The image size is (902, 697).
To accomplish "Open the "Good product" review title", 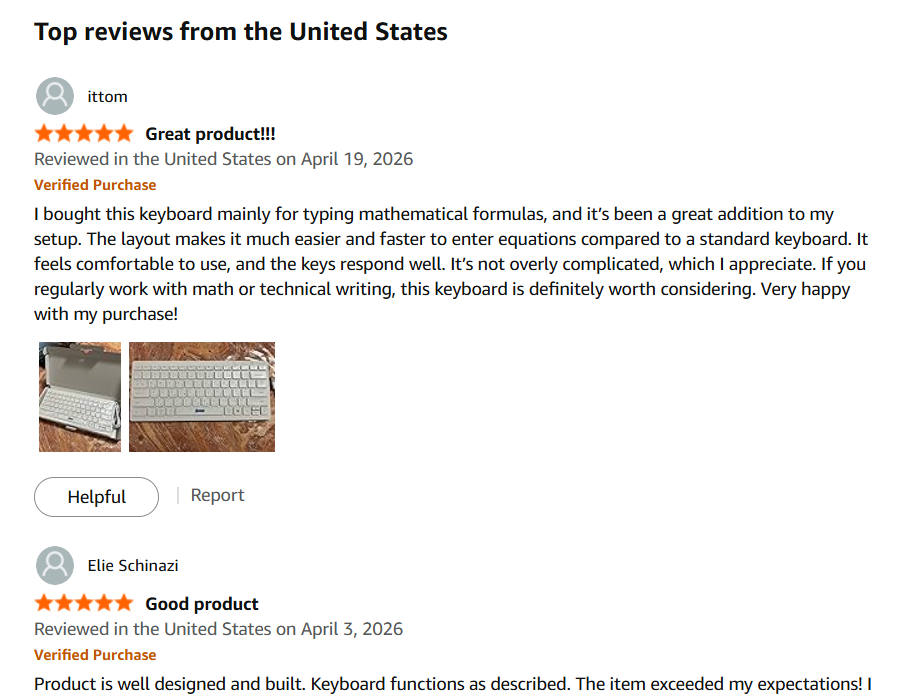I will point(201,602).
